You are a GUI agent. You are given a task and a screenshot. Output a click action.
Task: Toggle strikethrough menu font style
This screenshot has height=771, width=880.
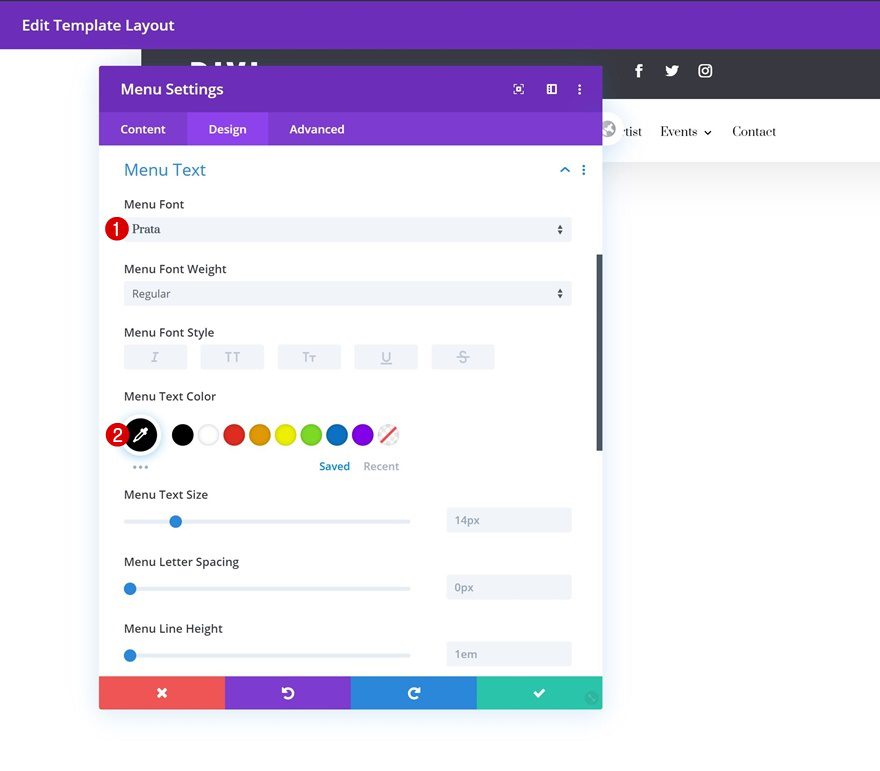tap(463, 357)
